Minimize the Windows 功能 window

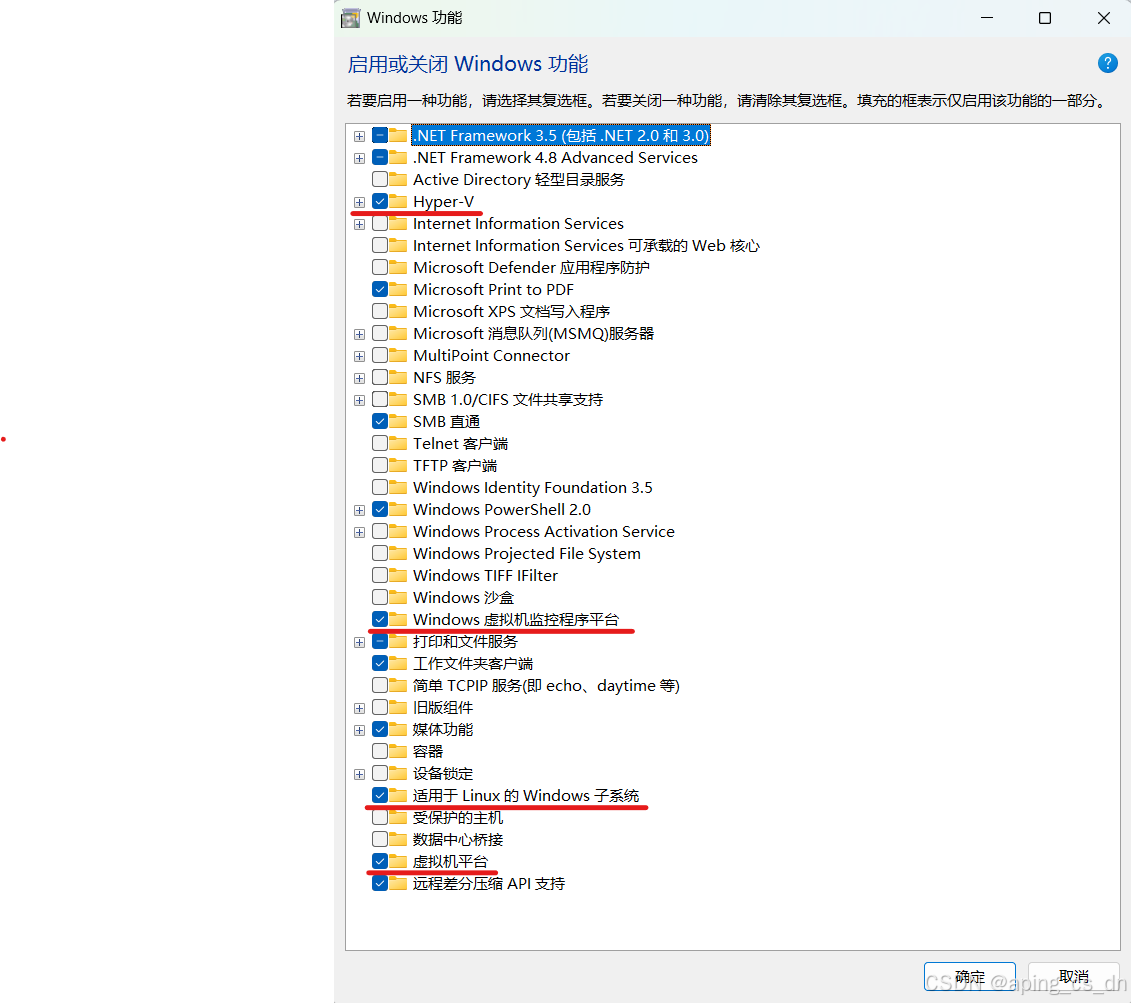pyautogui.click(x=987, y=18)
